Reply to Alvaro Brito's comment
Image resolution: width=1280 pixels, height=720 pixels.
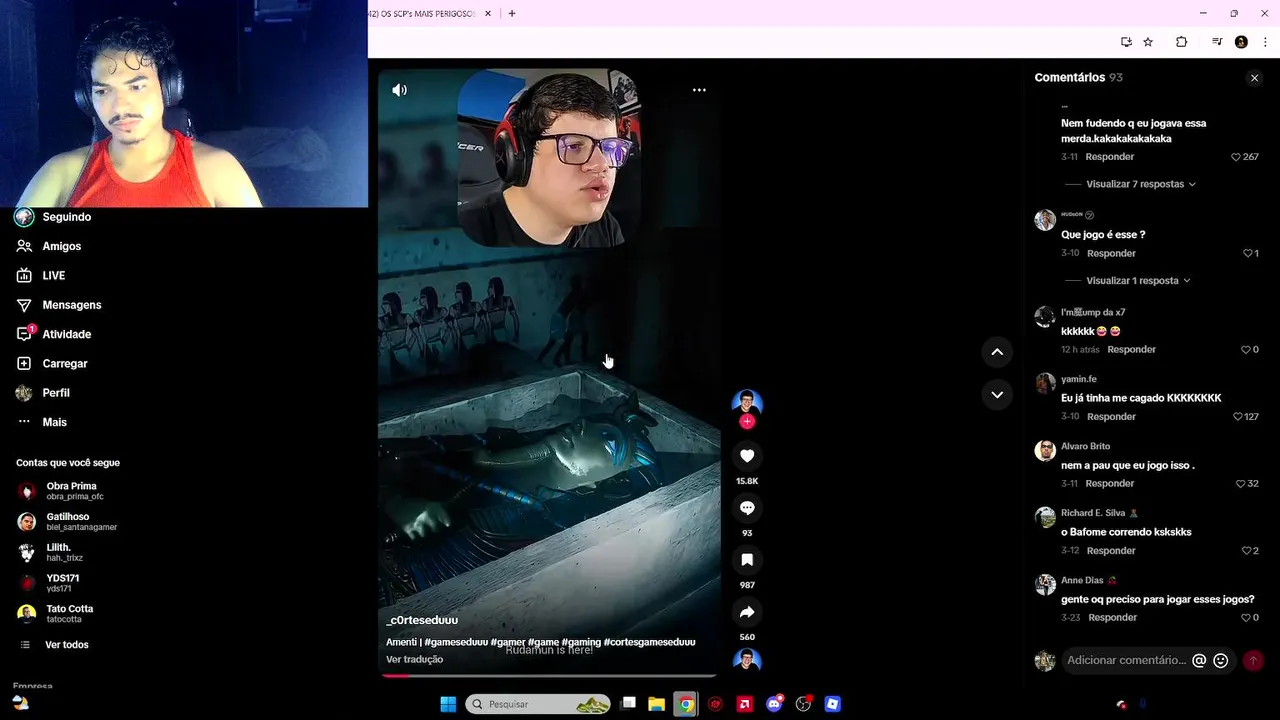tap(1110, 484)
